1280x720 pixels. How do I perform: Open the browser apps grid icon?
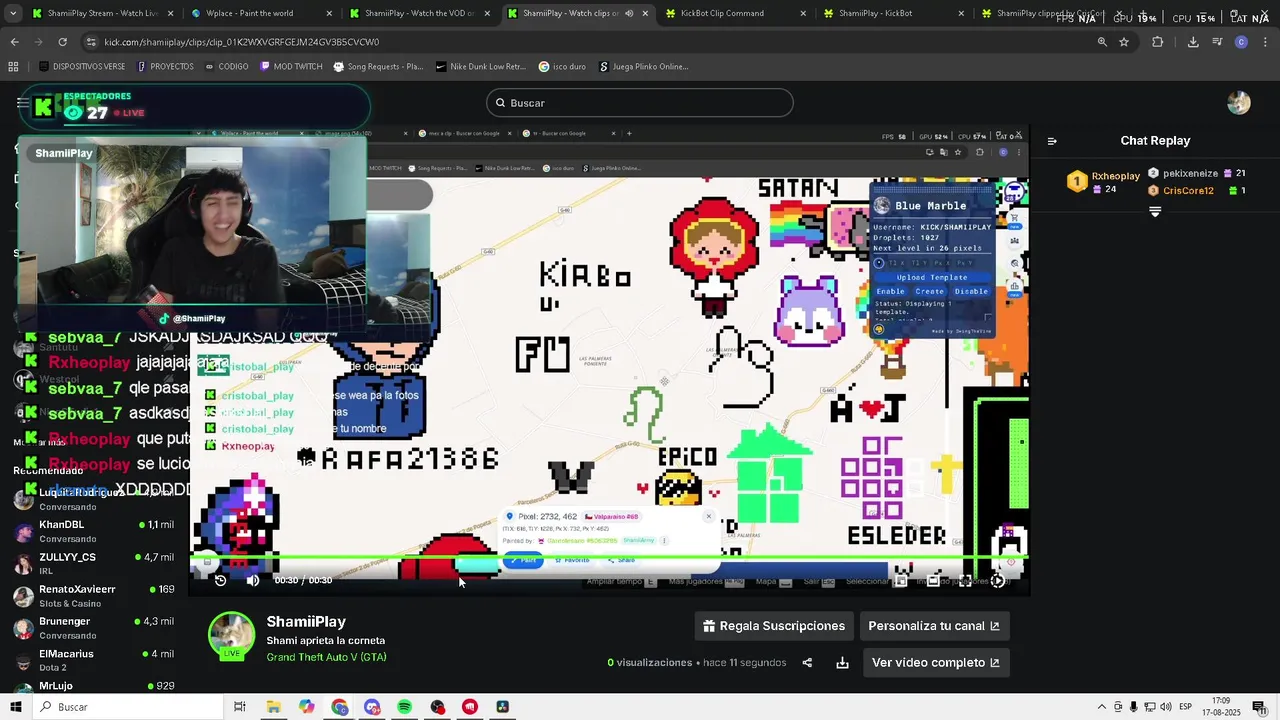tap(13, 67)
